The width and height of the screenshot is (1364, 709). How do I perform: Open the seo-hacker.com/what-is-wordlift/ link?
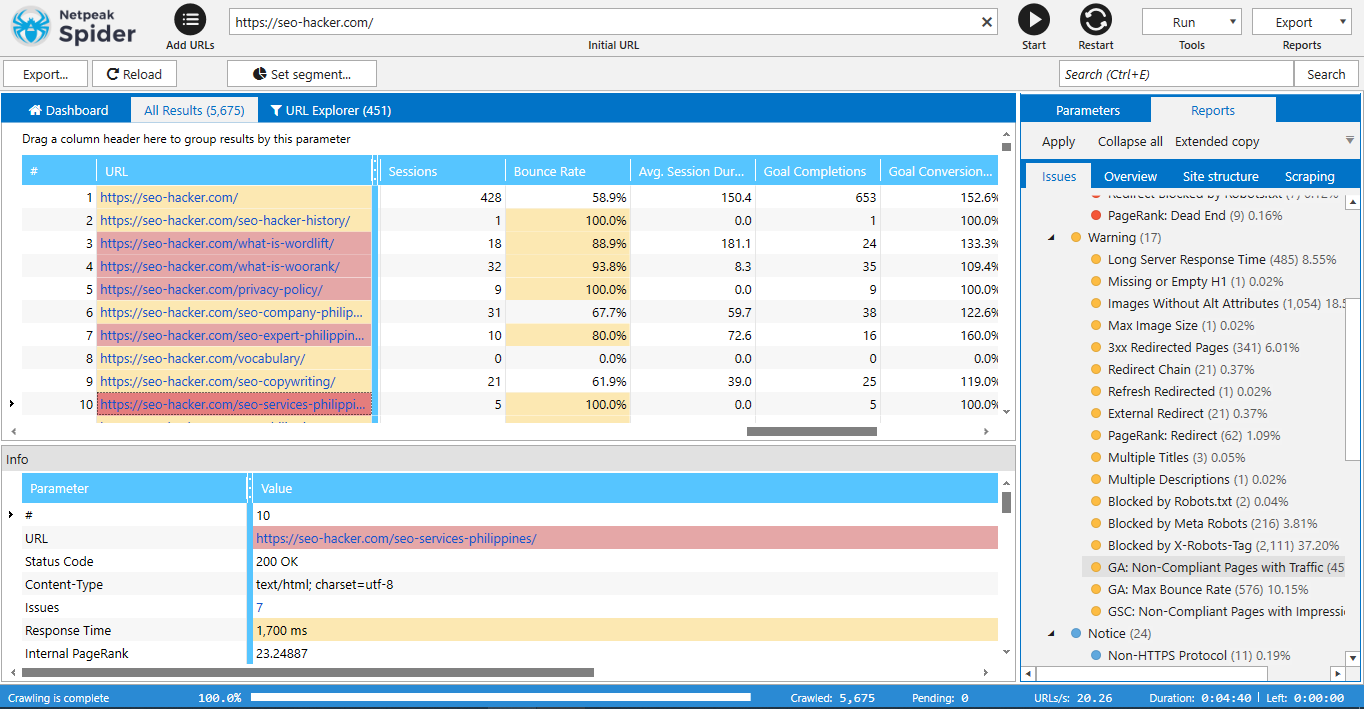click(x=217, y=243)
